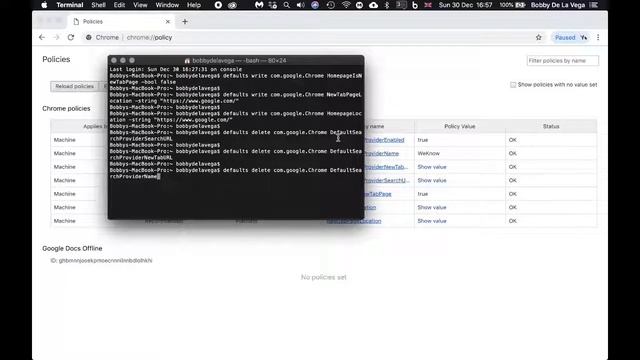
Task: Click the Terminal command line with rchProviderName
Action: click(135, 176)
